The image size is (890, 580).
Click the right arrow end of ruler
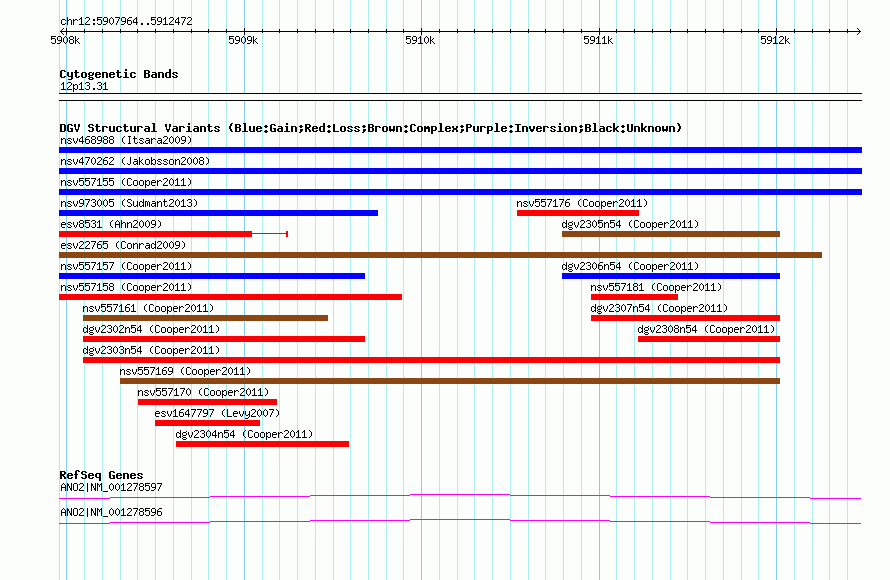point(859,31)
